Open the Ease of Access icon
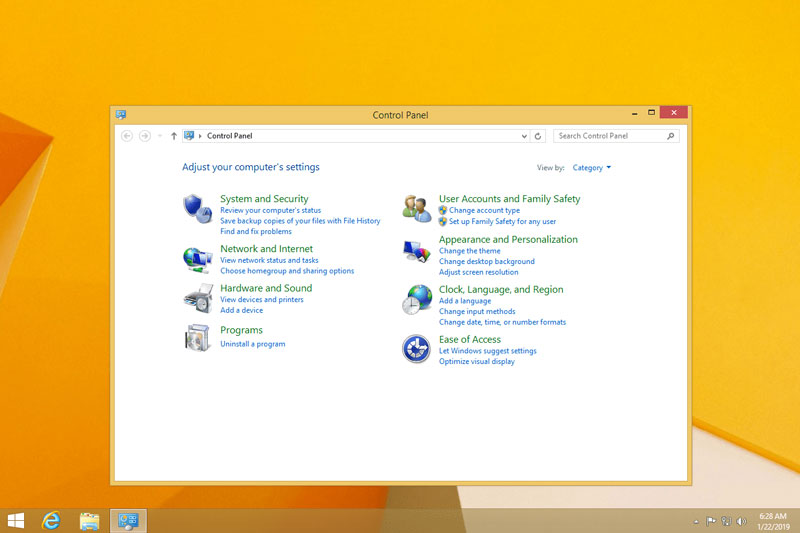The width and height of the screenshot is (800, 533). point(416,349)
